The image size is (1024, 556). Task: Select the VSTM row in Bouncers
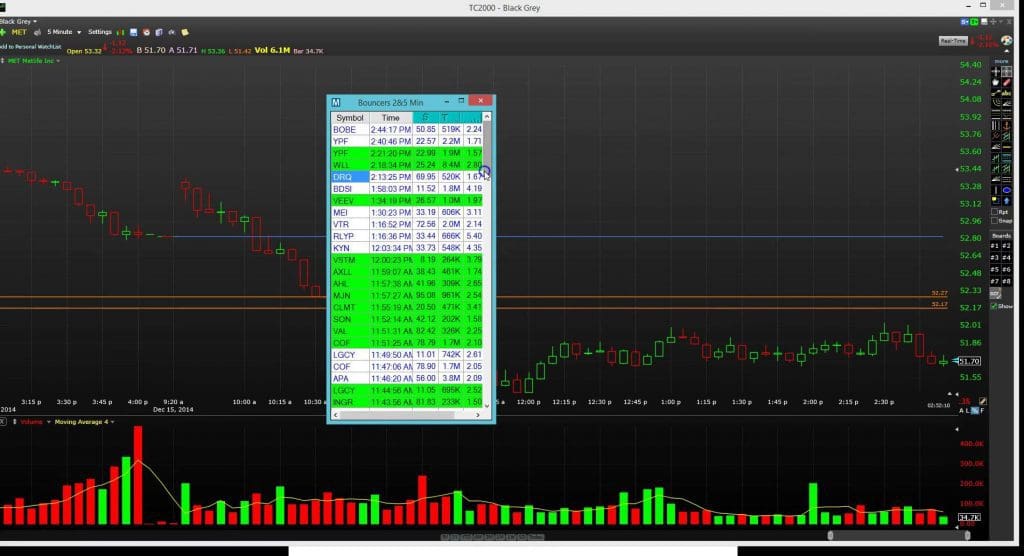coord(407,260)
